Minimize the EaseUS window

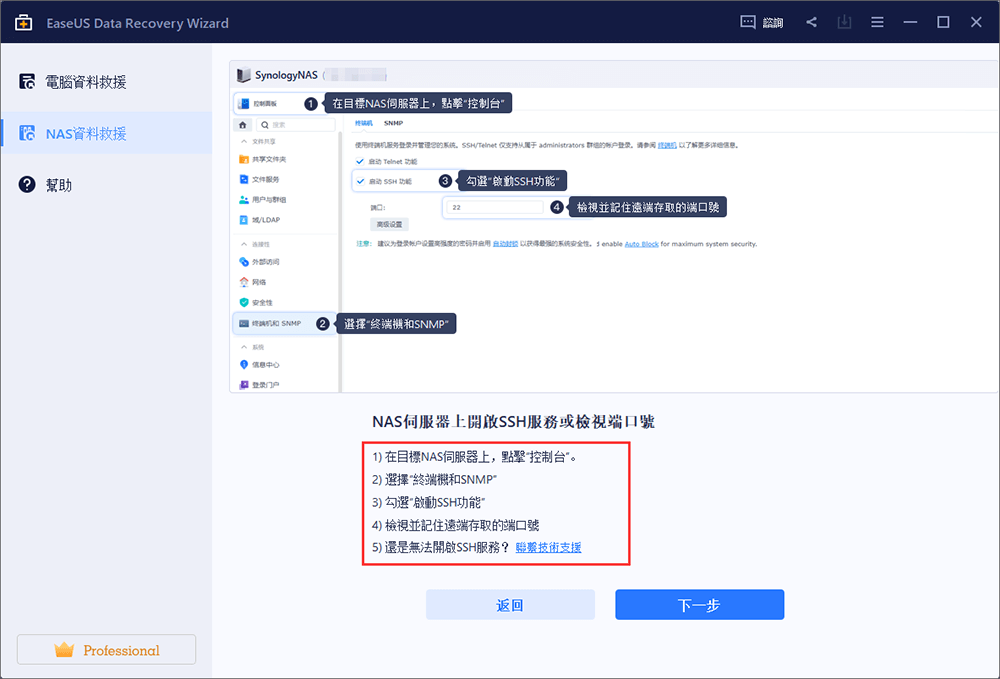910,22
